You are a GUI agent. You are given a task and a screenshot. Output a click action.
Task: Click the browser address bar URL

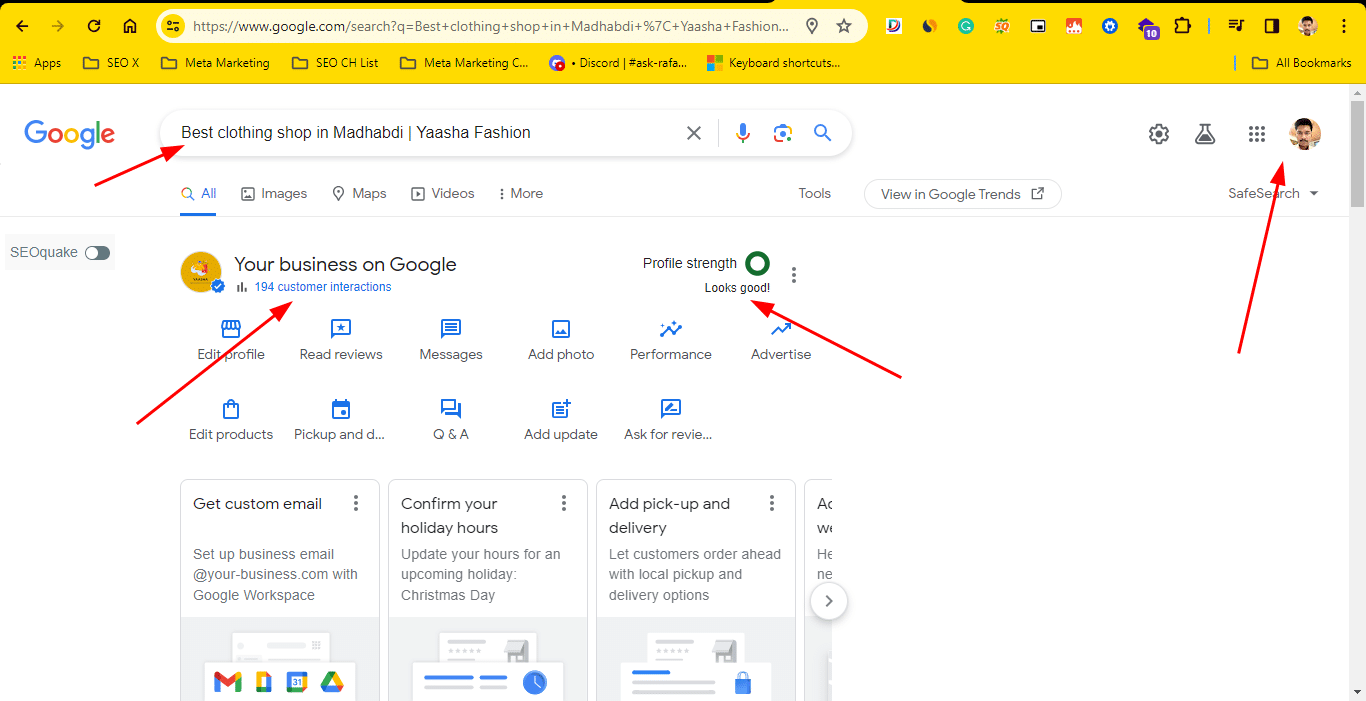point(490,26)
